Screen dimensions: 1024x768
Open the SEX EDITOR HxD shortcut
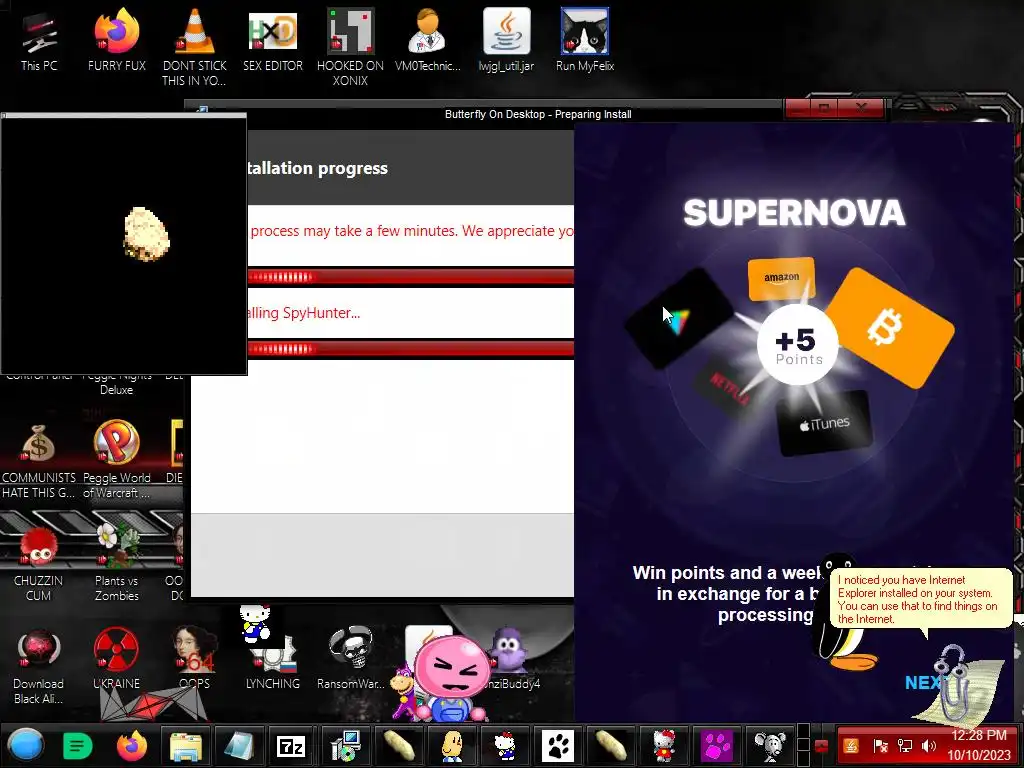(x=272, y=40)
